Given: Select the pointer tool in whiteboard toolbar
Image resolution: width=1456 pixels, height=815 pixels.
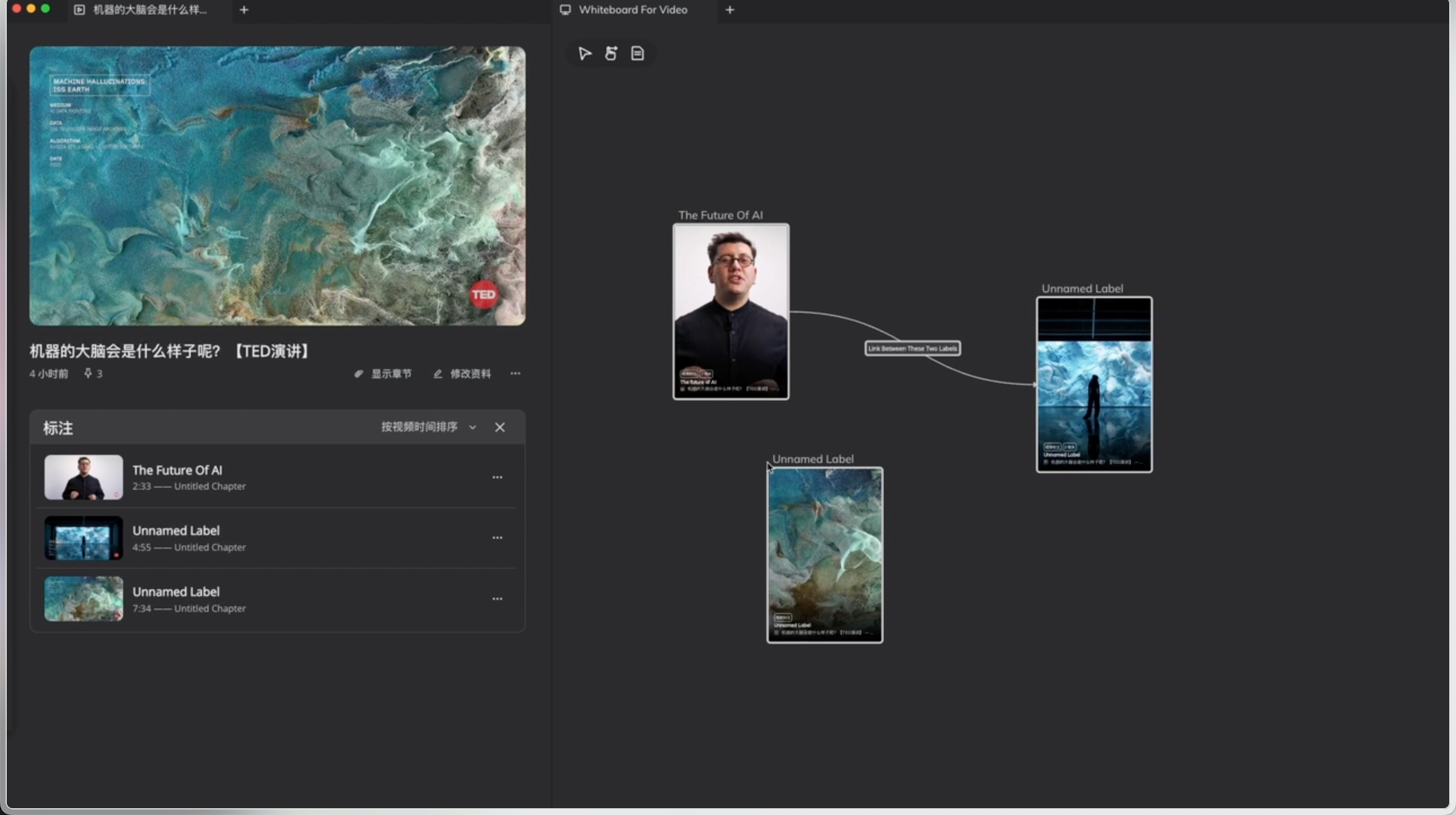Looking at the screenshot, I should [585, 54].
